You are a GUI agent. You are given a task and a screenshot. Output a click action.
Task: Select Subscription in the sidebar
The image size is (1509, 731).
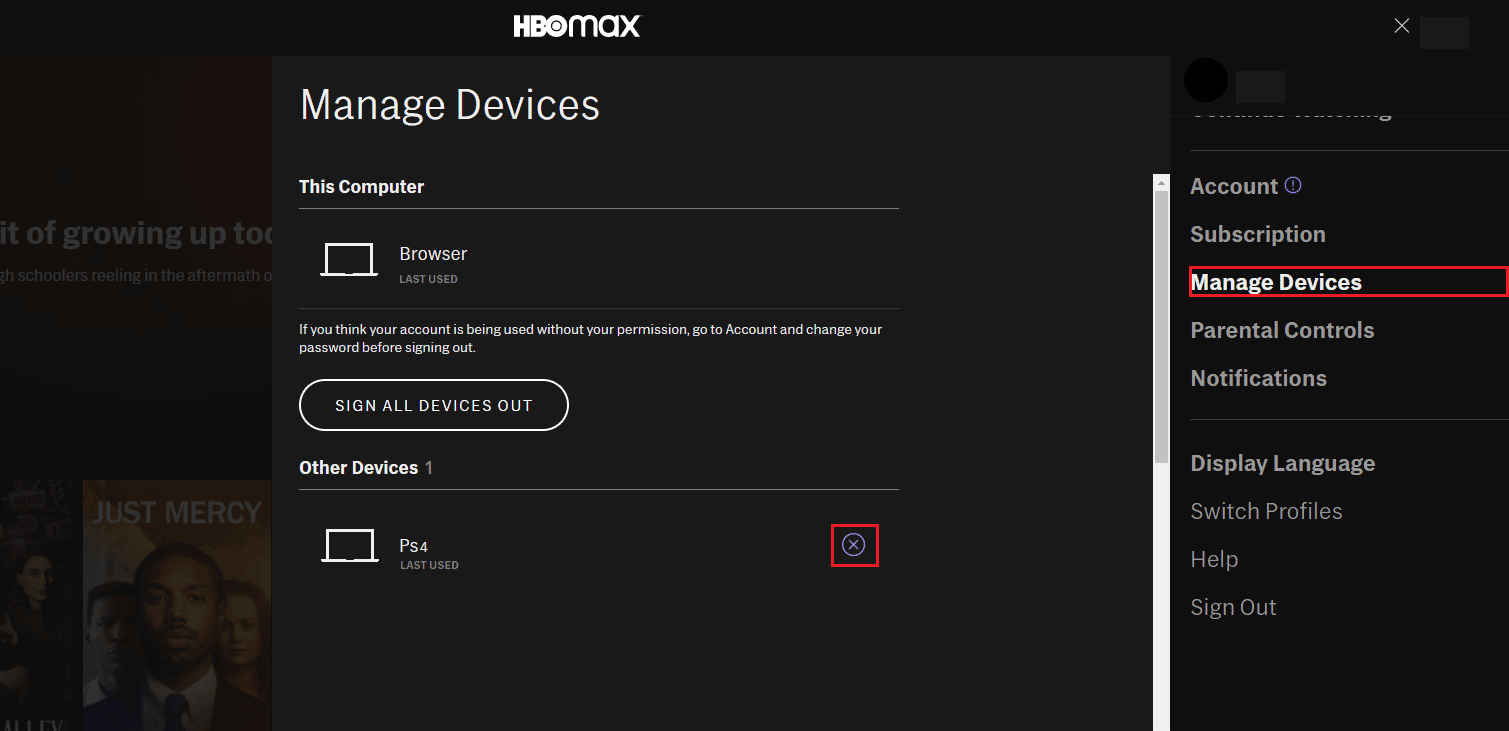coord(1258,234)
